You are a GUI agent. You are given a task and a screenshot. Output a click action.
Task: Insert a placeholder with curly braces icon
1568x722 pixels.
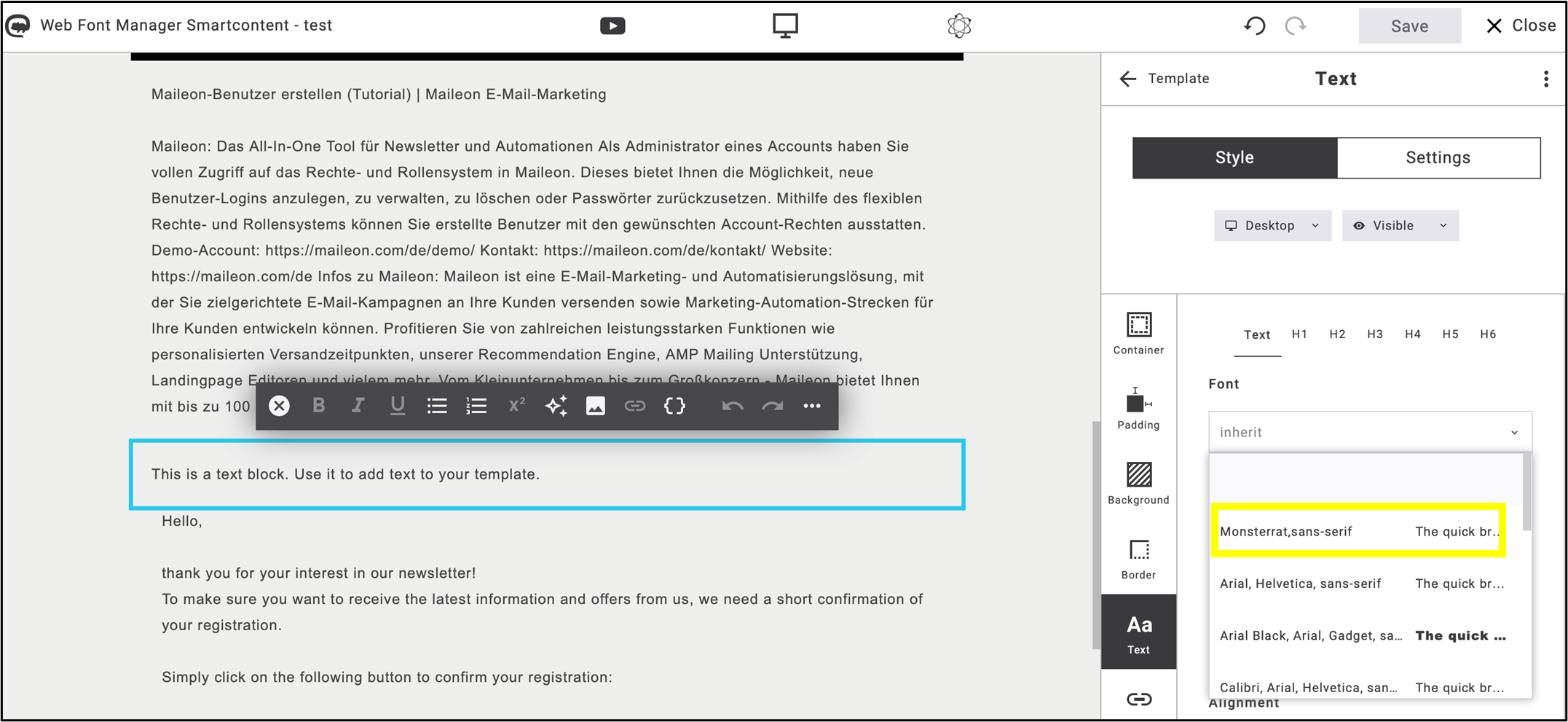pyautogui.click(x=674, y=406)
